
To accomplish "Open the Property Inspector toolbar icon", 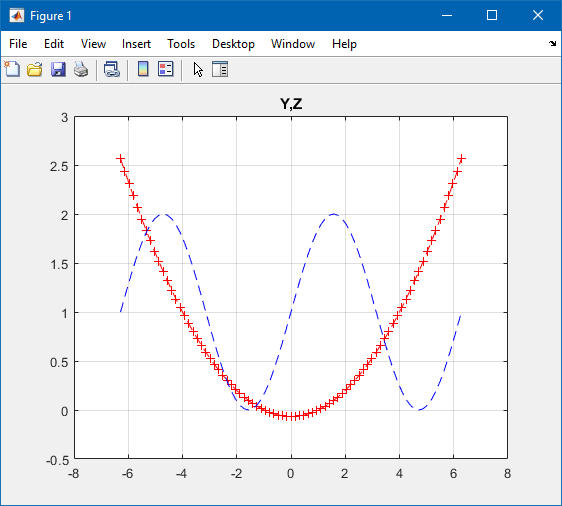I will point(220,69).
